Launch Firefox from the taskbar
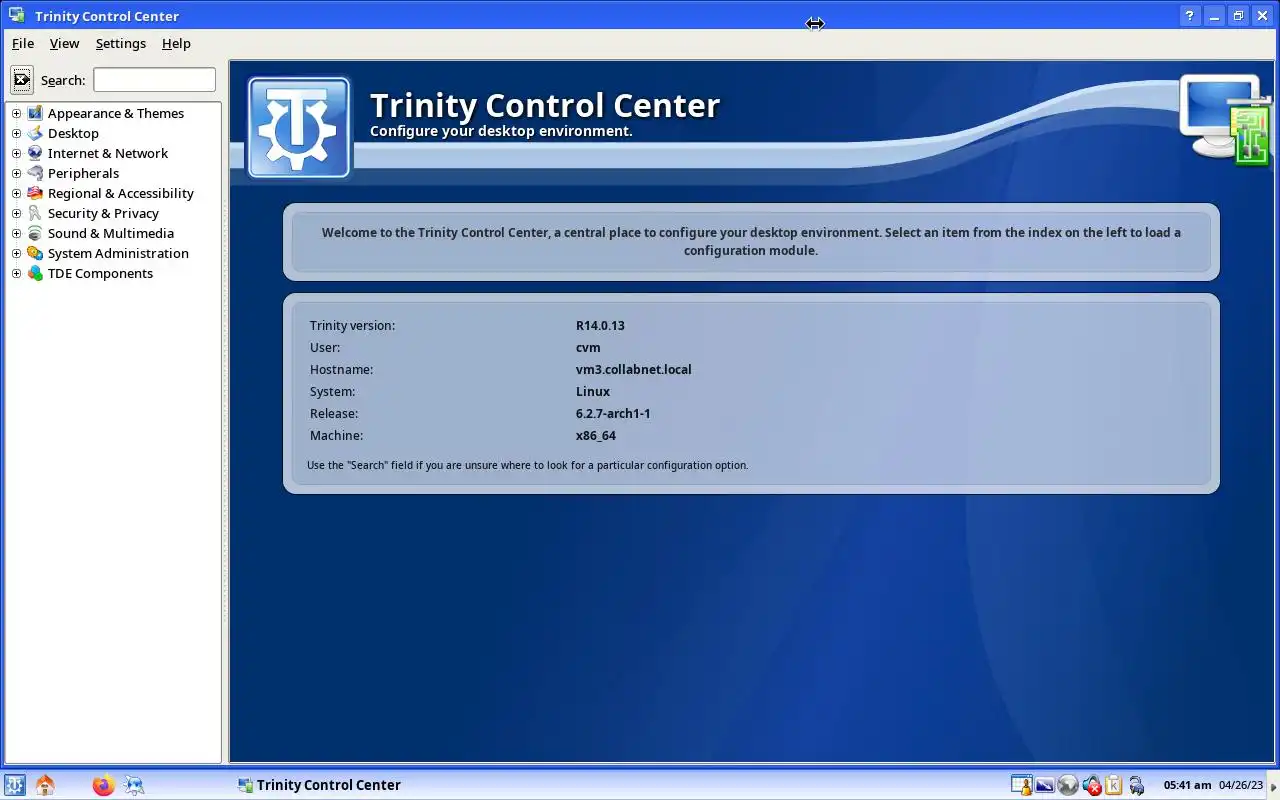1280x800 pixels. [103, 785]
